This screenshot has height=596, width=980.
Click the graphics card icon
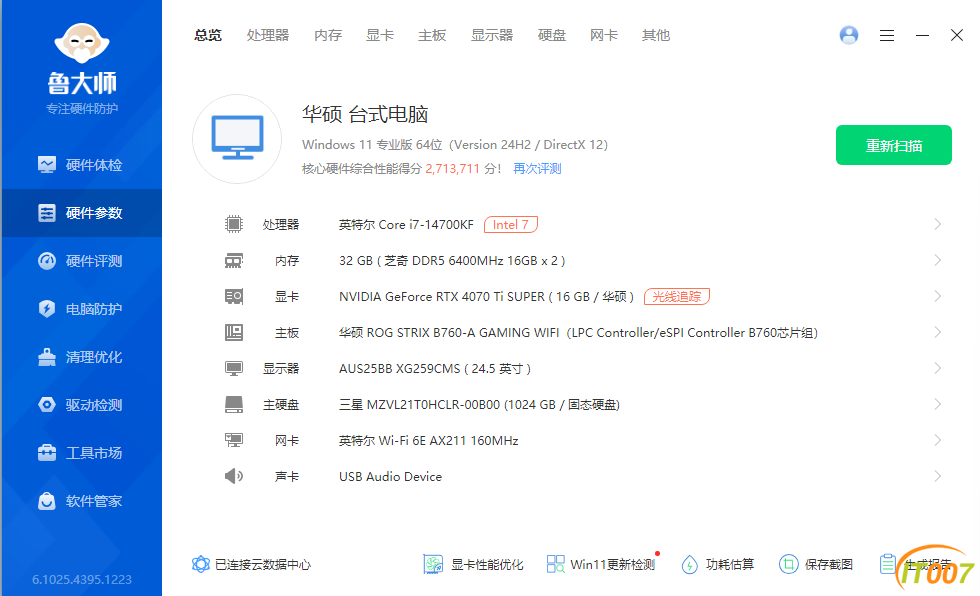[x=234, y=296]
